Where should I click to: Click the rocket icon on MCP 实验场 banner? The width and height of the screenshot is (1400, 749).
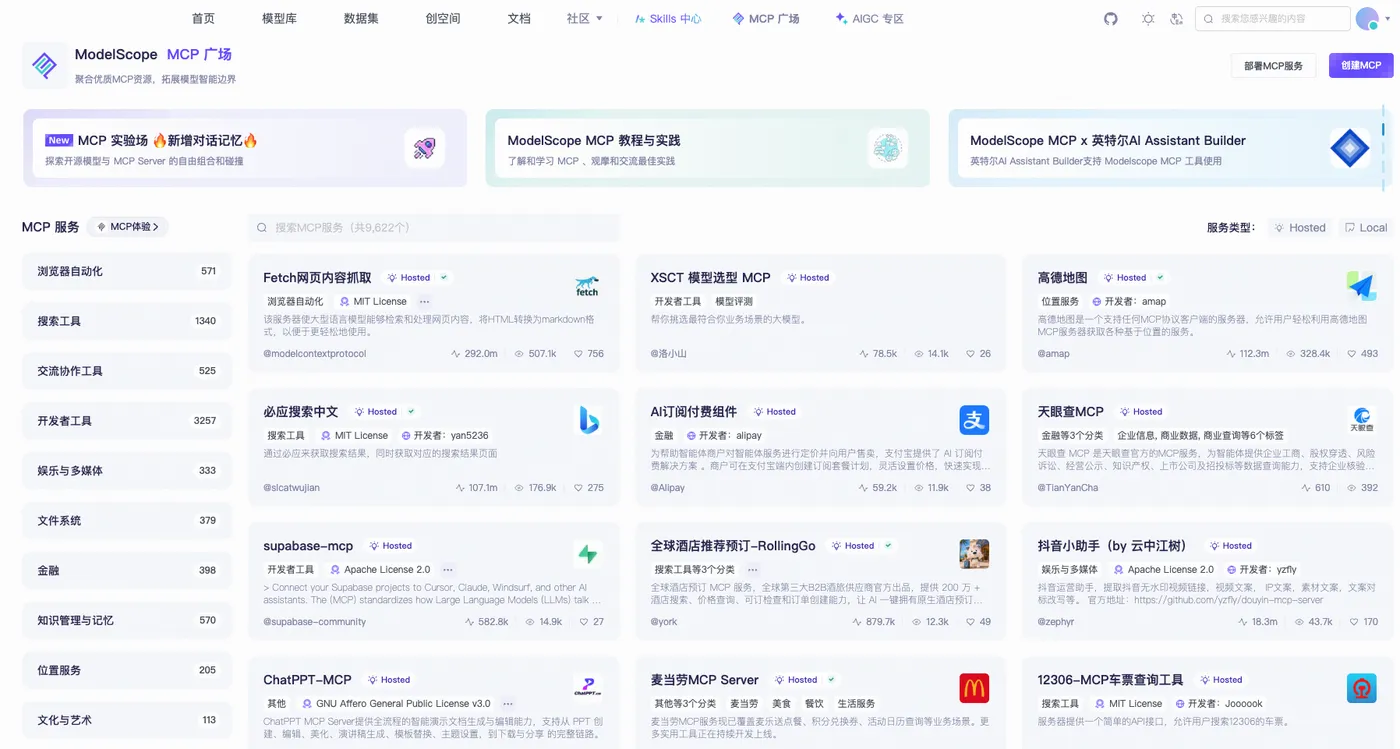point(424,148)
